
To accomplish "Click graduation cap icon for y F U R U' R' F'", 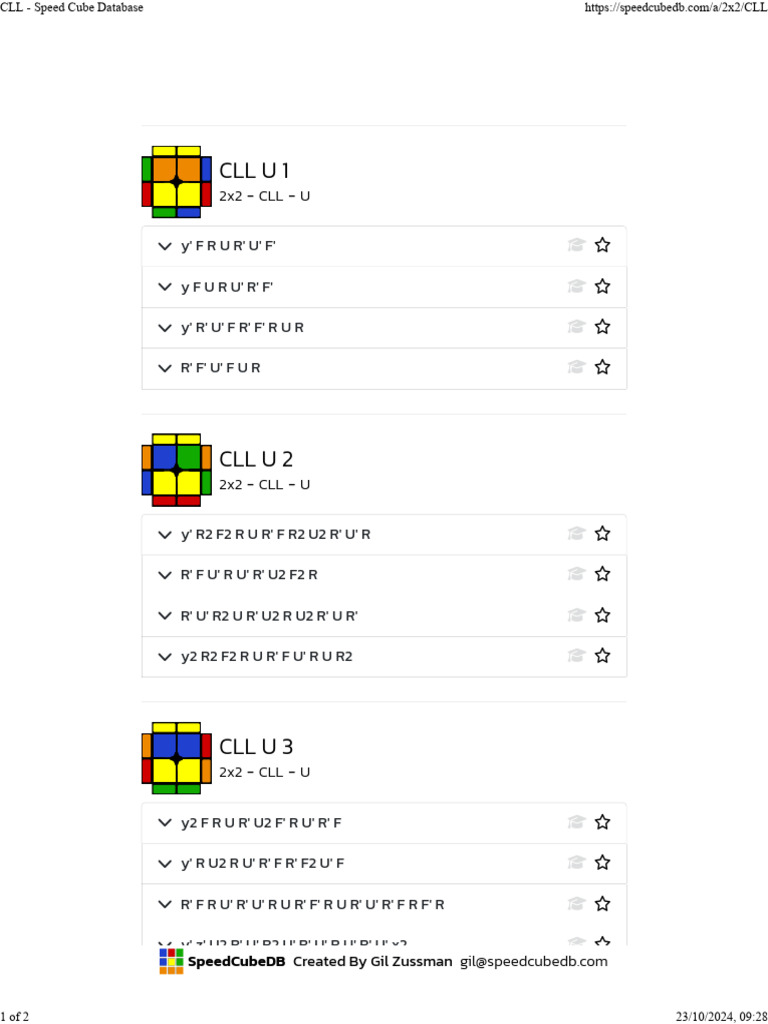I will (x=576, y=286).
